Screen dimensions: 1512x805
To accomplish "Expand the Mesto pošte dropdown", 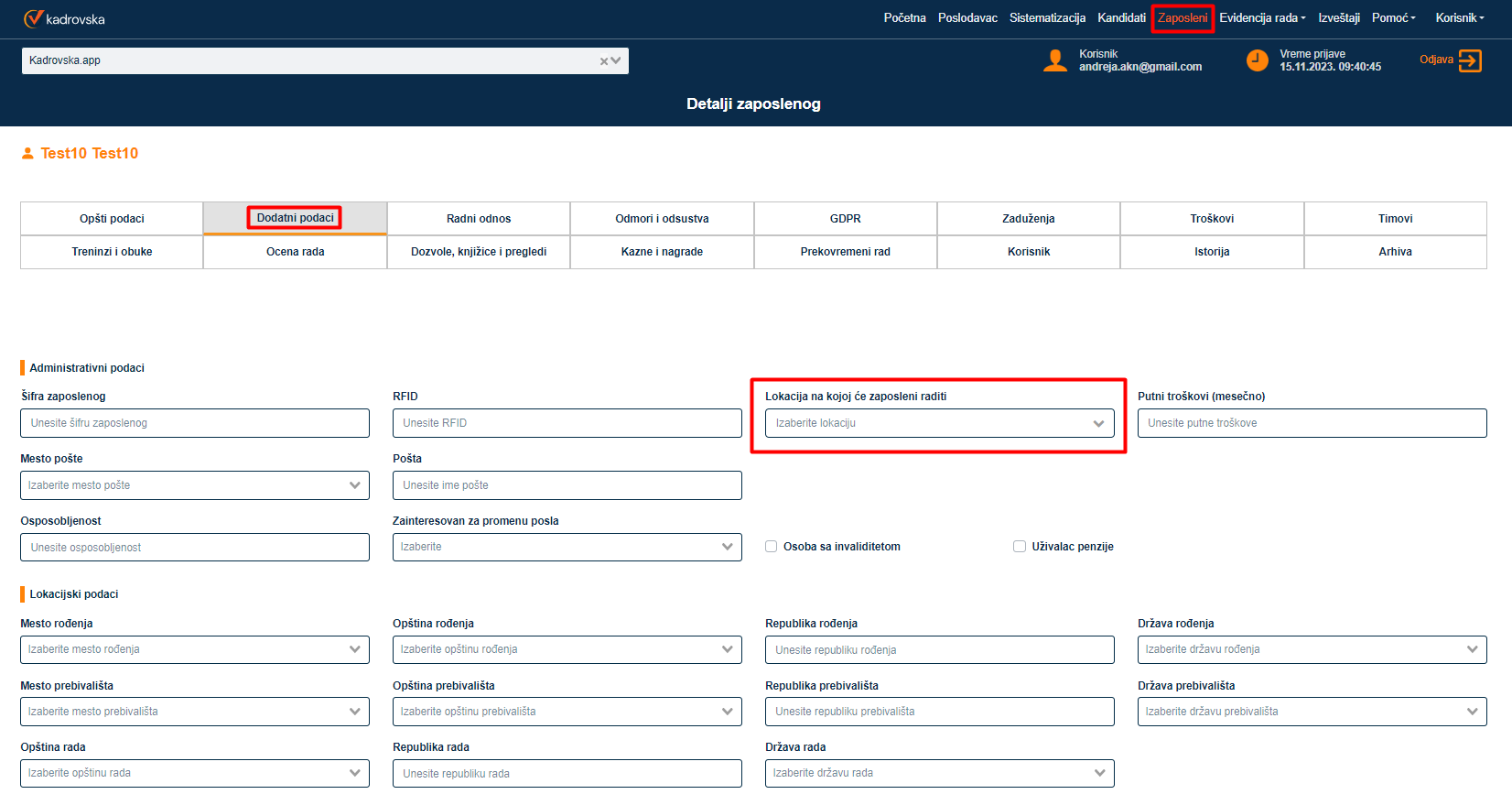I will coord(194,485).
